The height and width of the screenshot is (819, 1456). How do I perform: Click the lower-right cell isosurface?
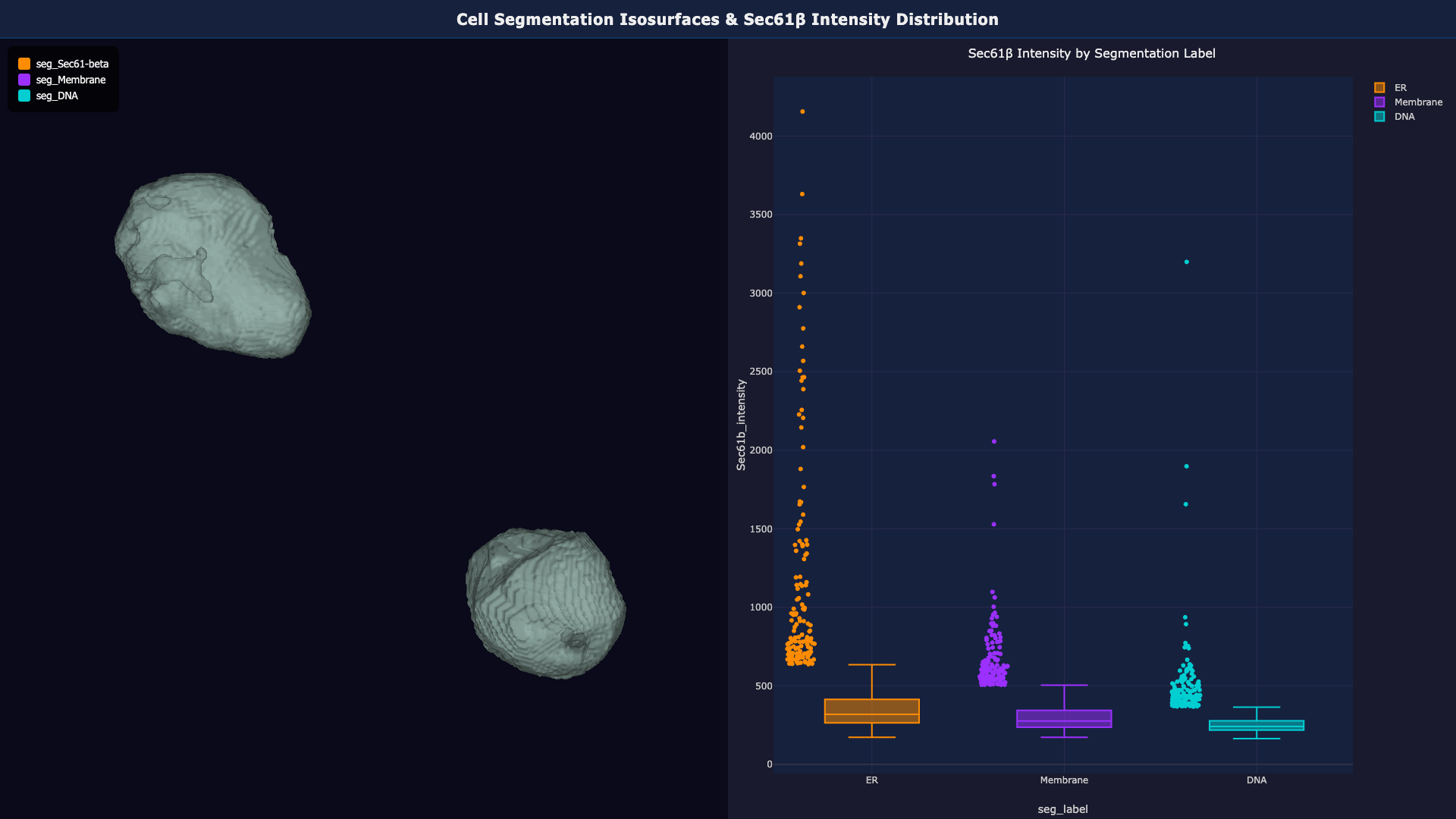546,603
